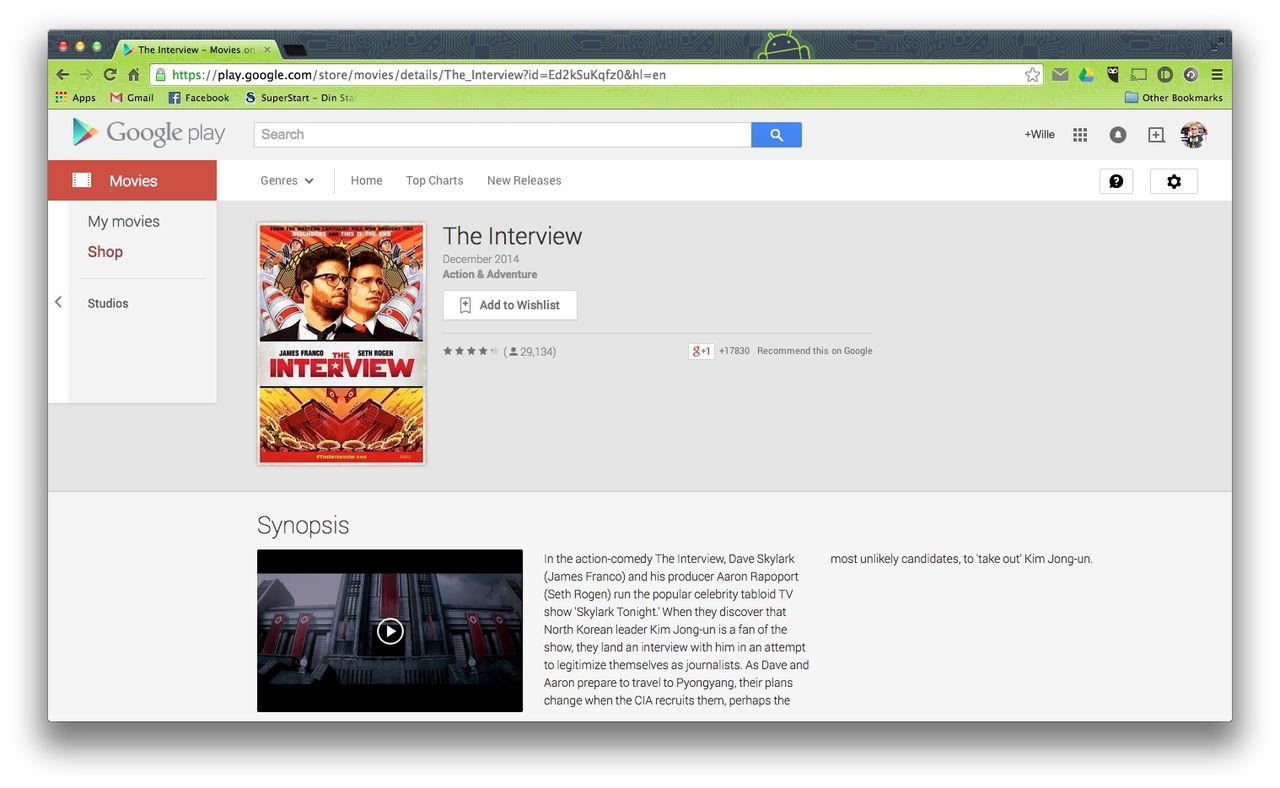Viewport: 1280px width, 788px height.
Task: Open the Google Drive extension icon
Action: click(1086, 75)
